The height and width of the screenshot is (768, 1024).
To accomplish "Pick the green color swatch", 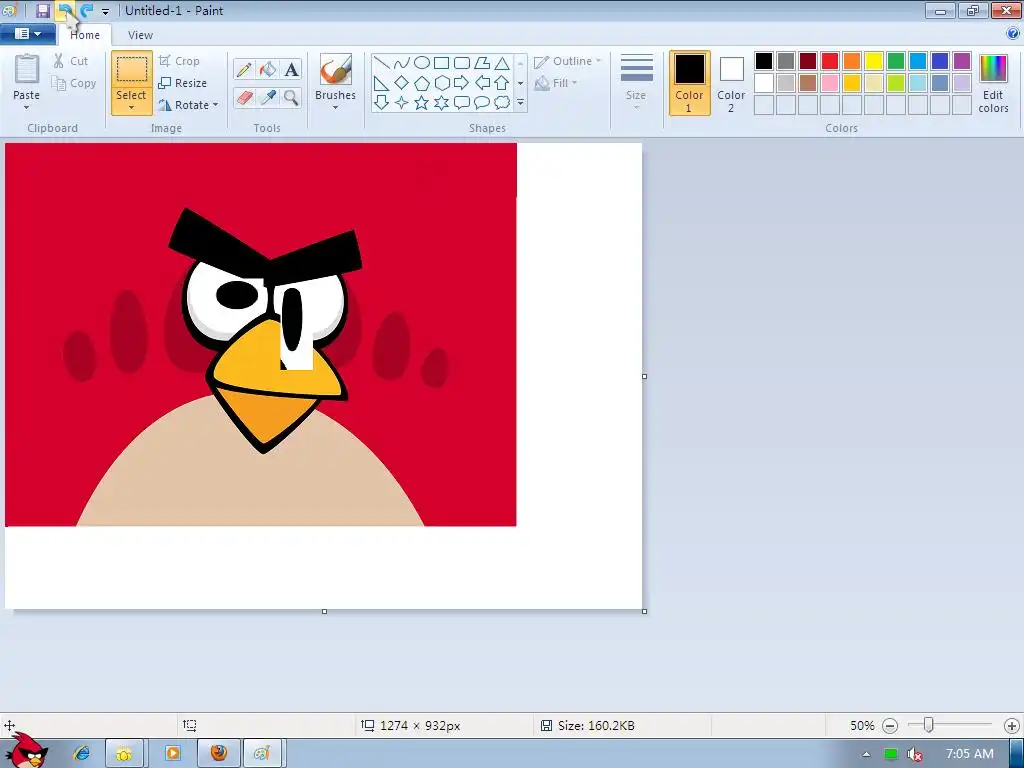I will coord(896,61).
